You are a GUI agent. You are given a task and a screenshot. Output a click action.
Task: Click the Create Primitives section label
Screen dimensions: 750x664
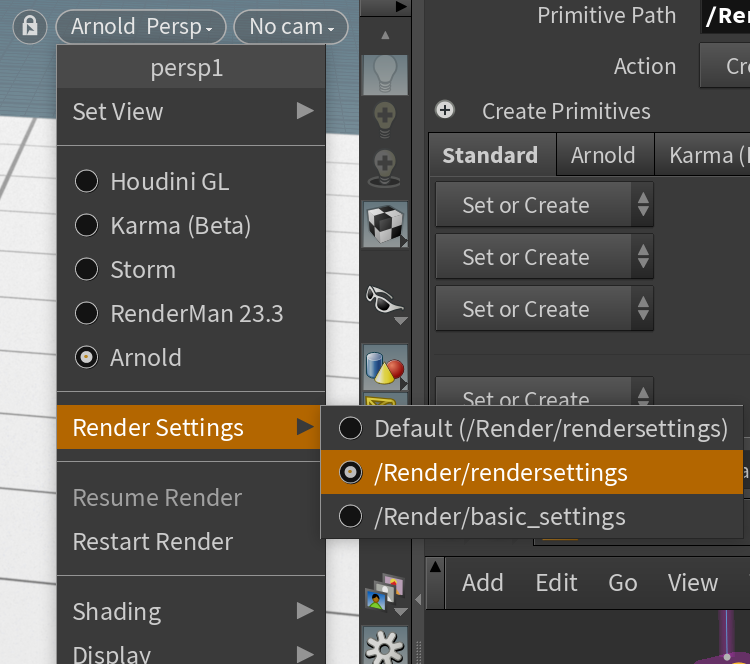click(x=566, y=111)
